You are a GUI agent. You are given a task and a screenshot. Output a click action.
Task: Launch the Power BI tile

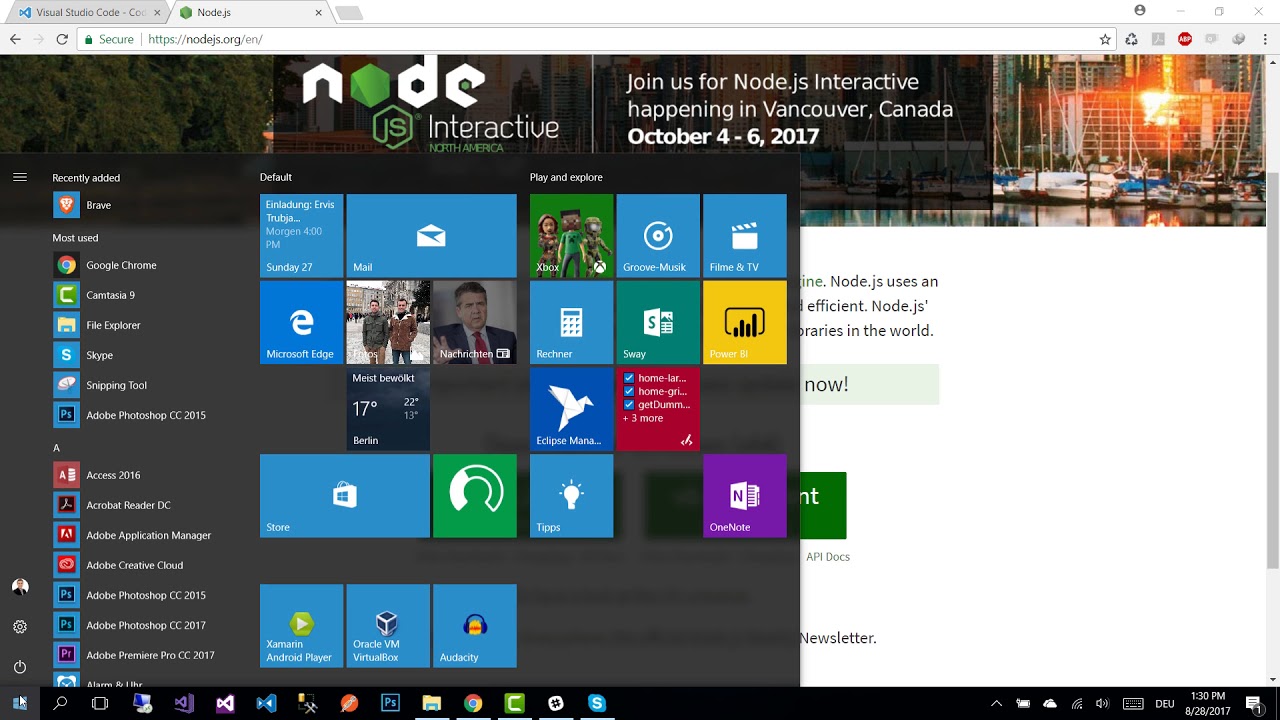pyautogui.click(x=745, y=322)
